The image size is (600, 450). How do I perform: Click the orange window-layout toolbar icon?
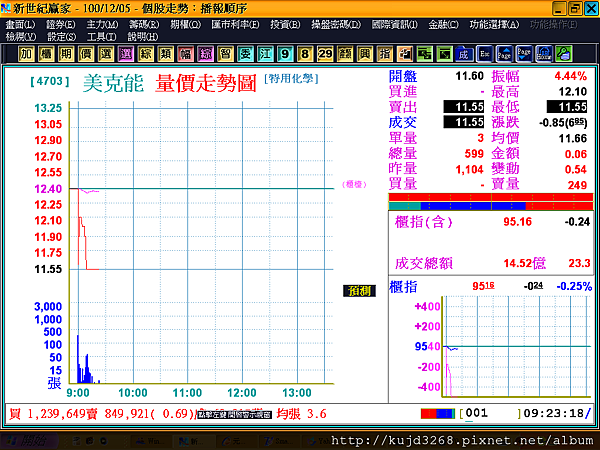coord(404,54)
